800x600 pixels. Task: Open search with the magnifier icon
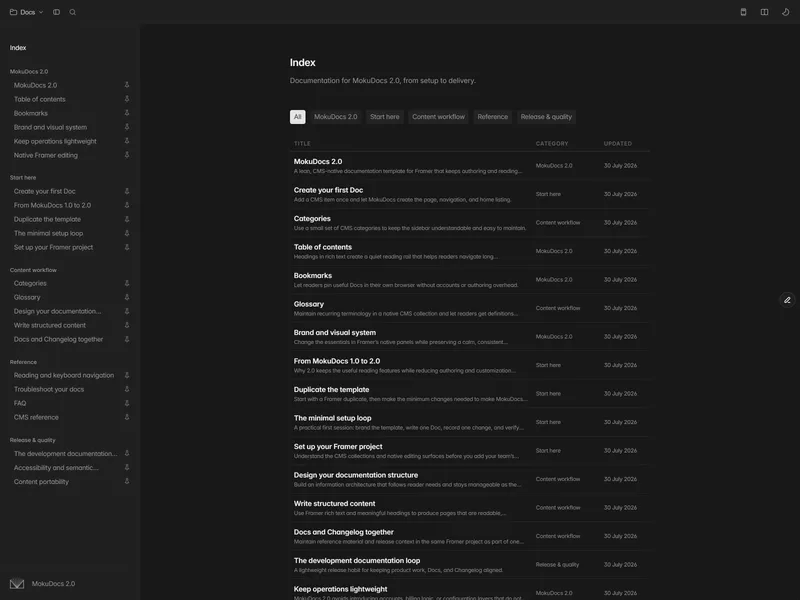click(72, 12)
